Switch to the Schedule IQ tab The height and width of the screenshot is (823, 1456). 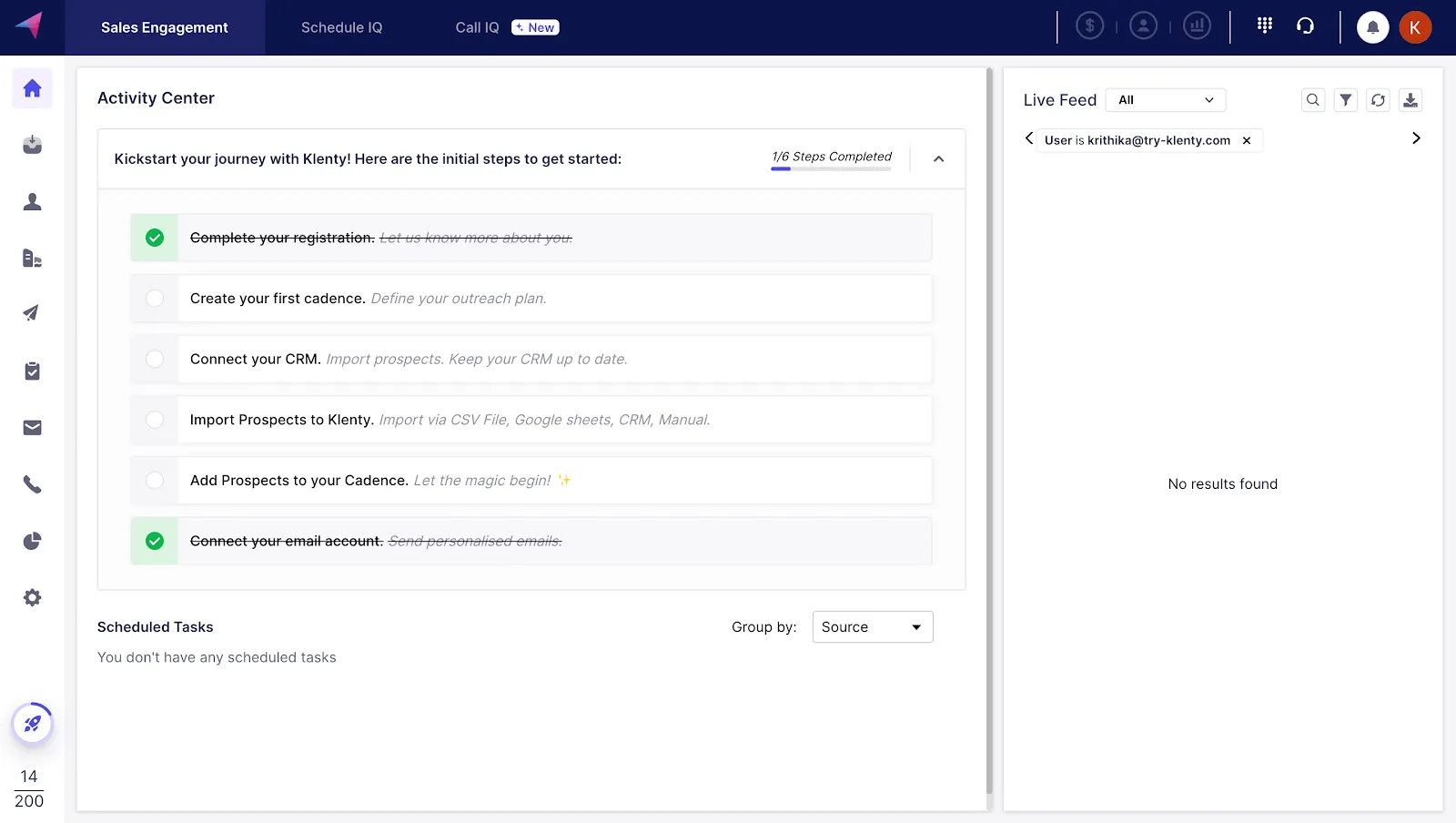tap(342, 27)
